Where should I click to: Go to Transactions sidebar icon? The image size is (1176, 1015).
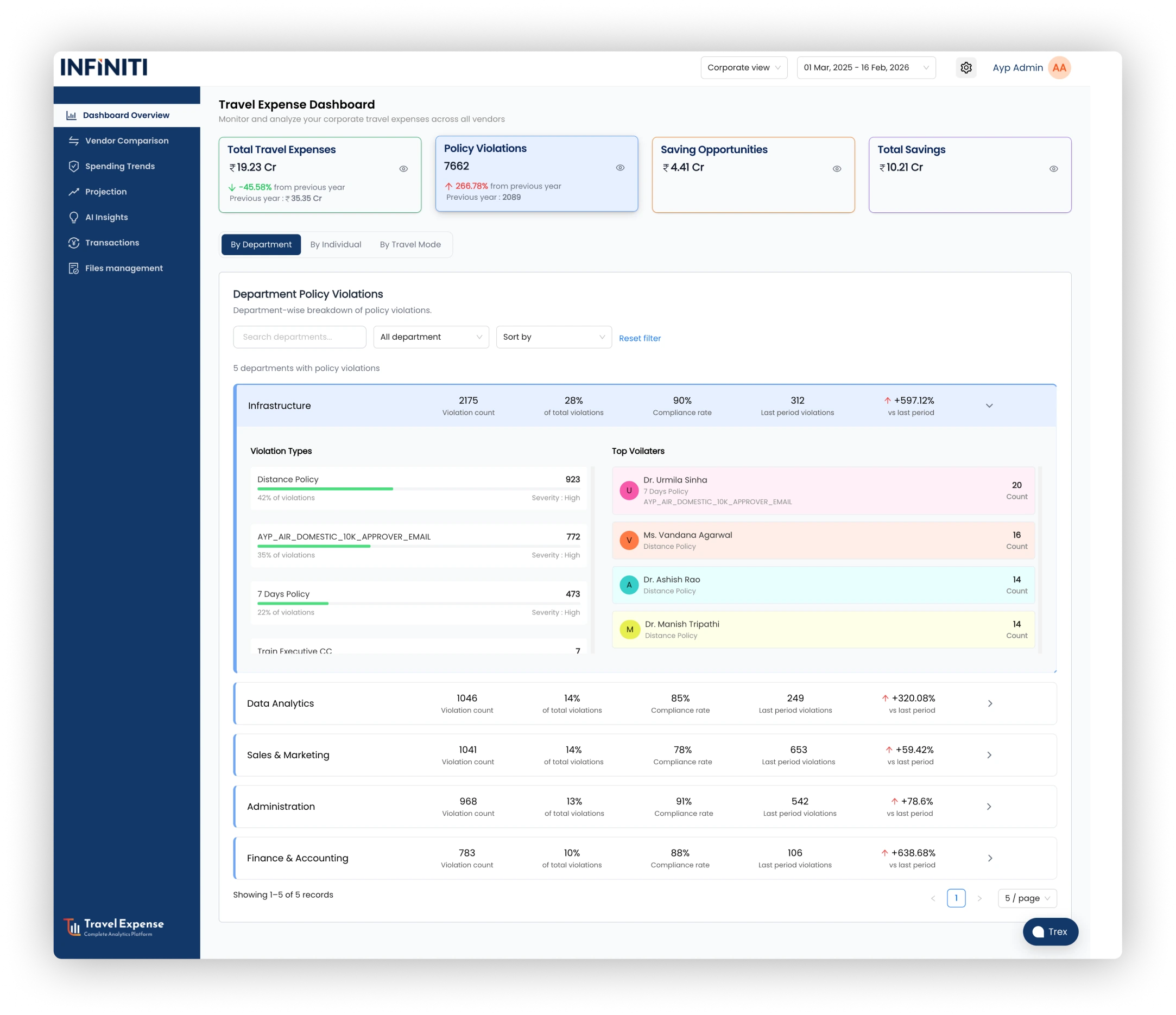tap(74, 243)
